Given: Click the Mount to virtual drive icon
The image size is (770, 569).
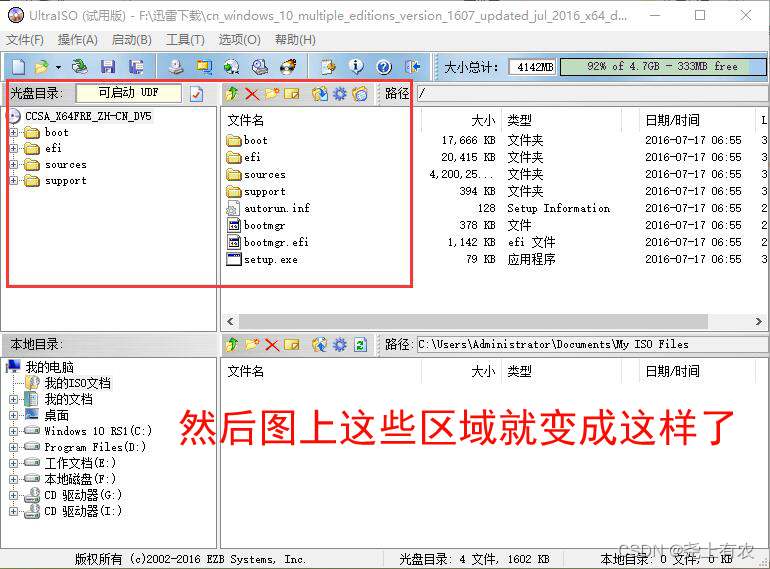Looking at the screenshot, I should (x=260, y=66).
